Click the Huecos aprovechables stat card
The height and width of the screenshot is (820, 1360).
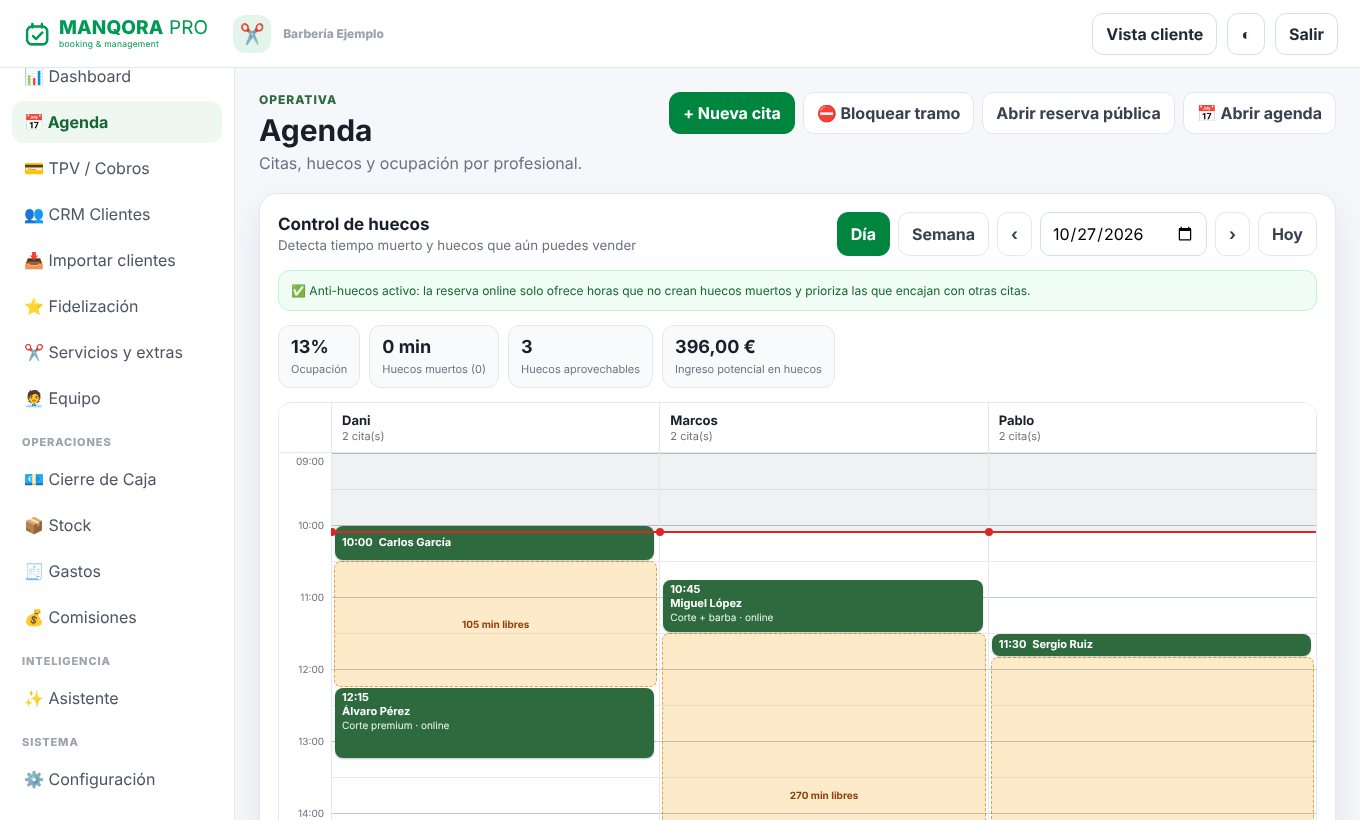[x=580, y=356]
